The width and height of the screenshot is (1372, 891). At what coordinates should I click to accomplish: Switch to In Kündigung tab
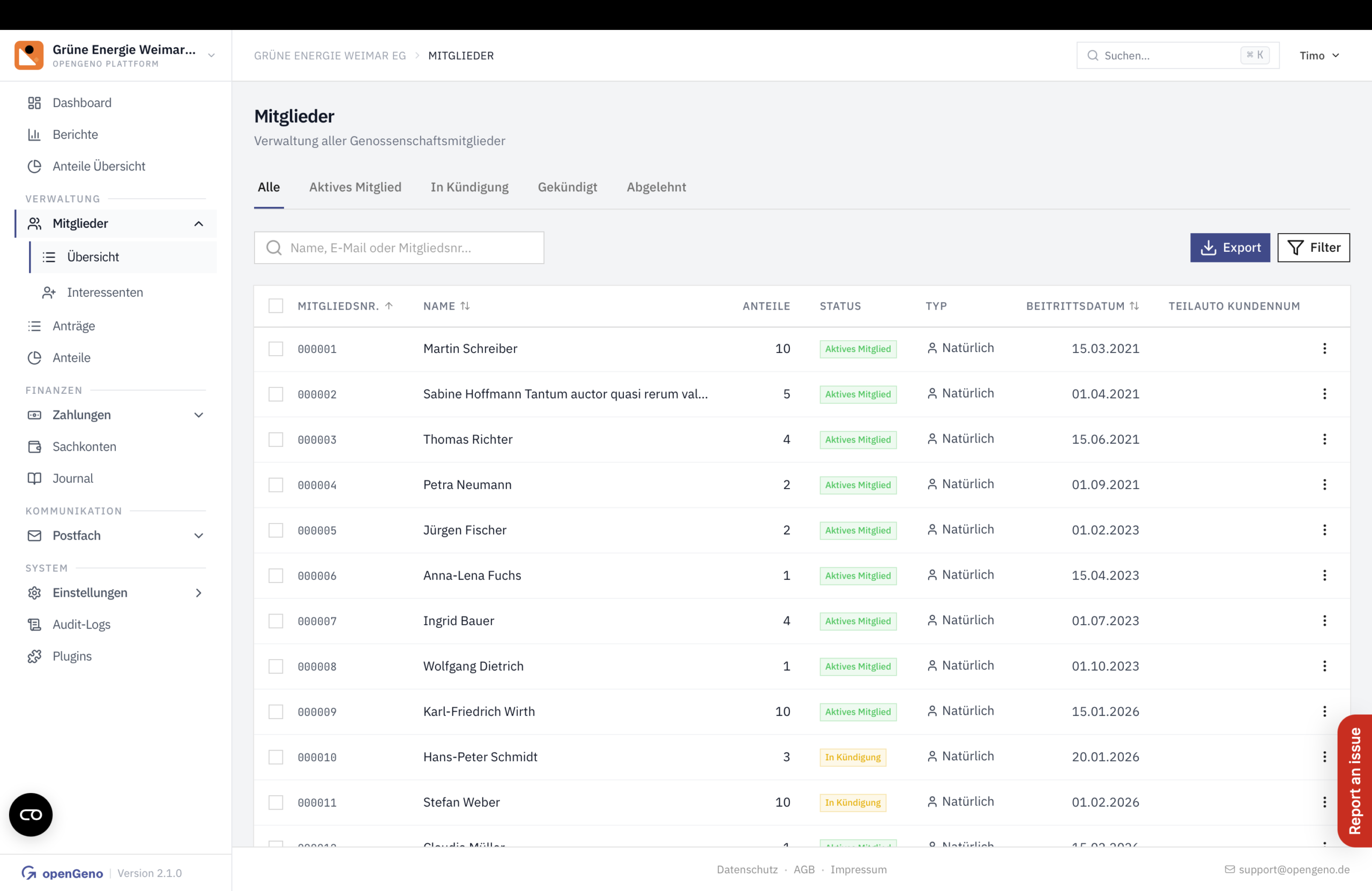pyautogui.click(x=469, y=188)
